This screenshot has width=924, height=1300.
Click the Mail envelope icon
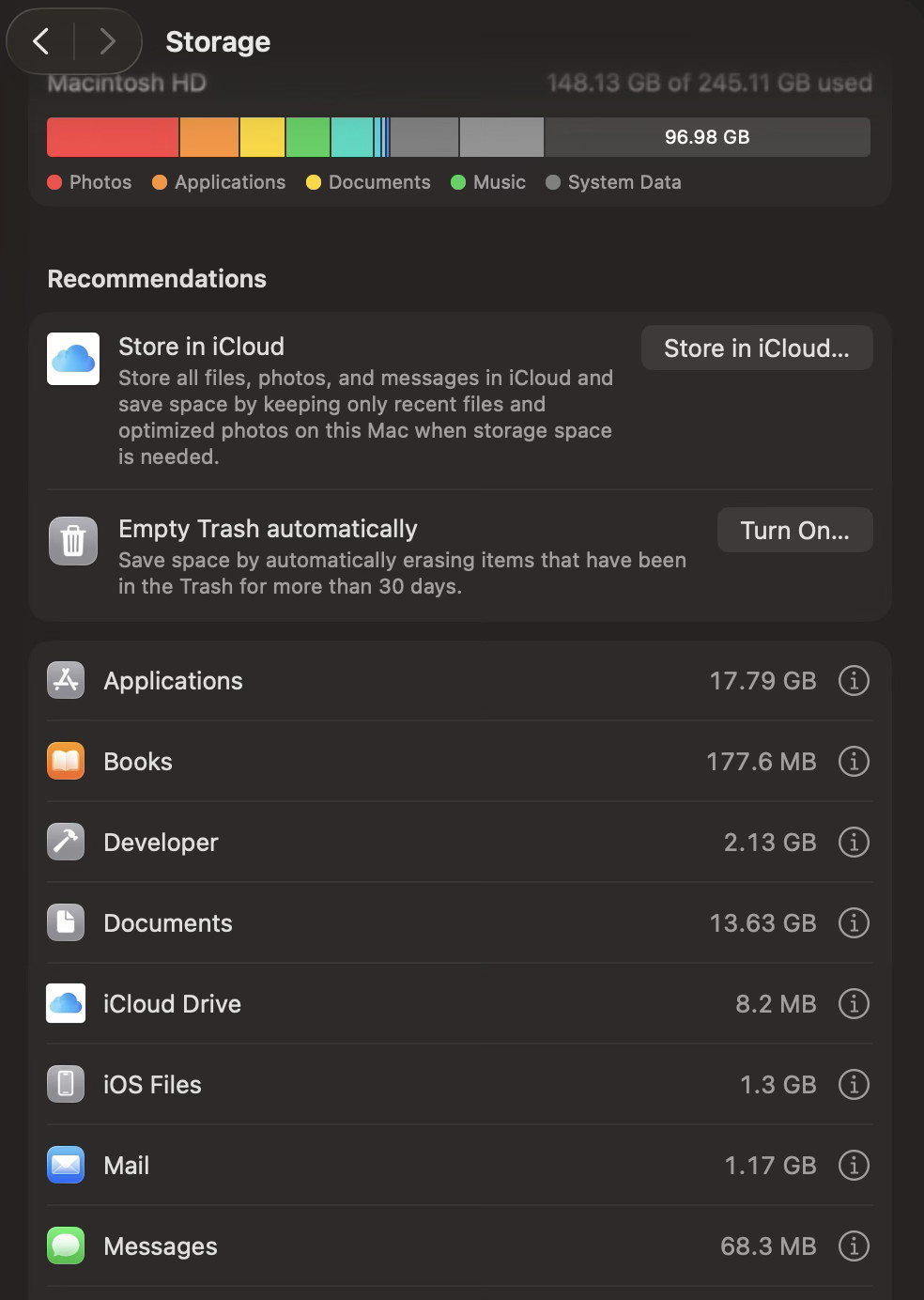click(66, 1165)
